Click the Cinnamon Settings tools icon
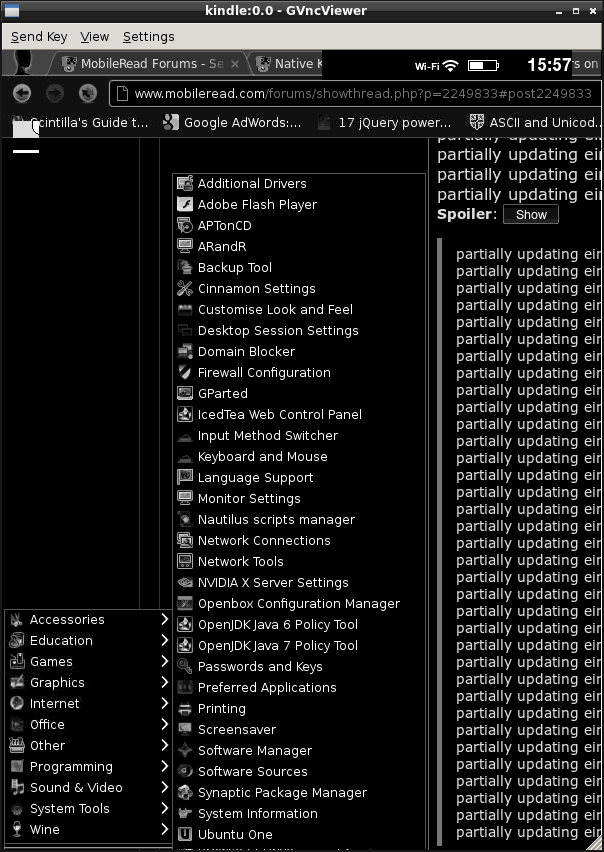The height and width of the screenshot is (852, 604). (x=185, y=288)
